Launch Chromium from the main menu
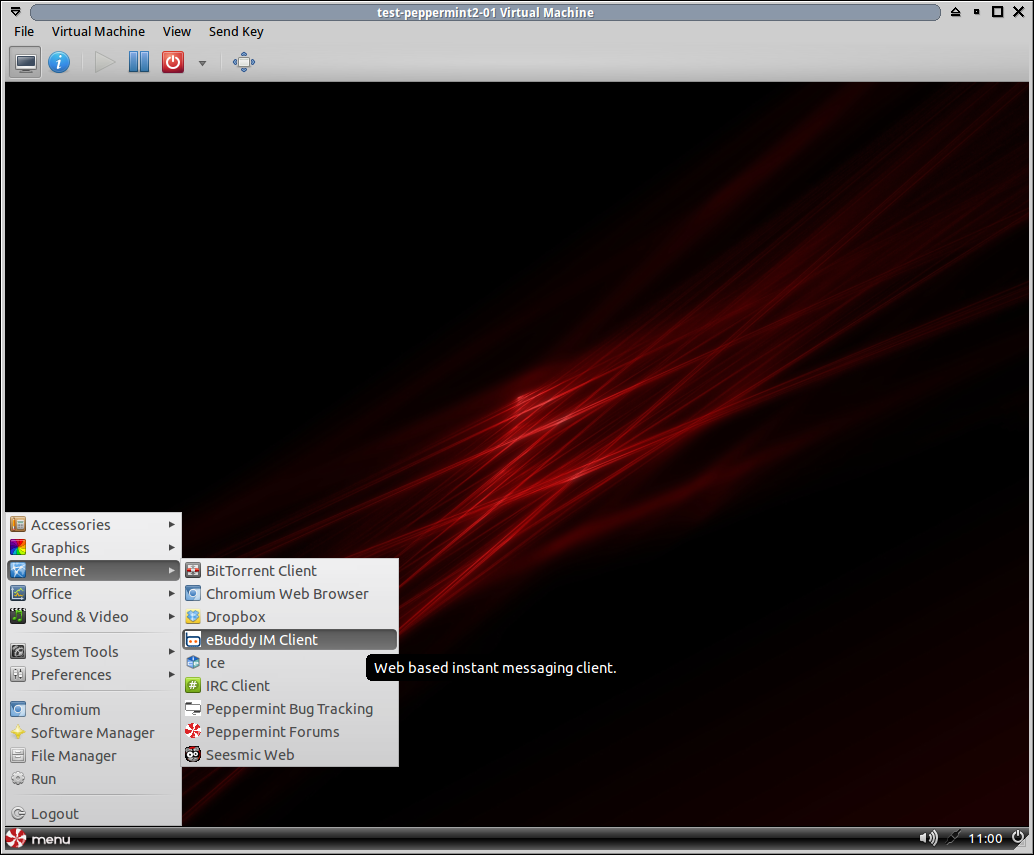 tap(93, 710)
